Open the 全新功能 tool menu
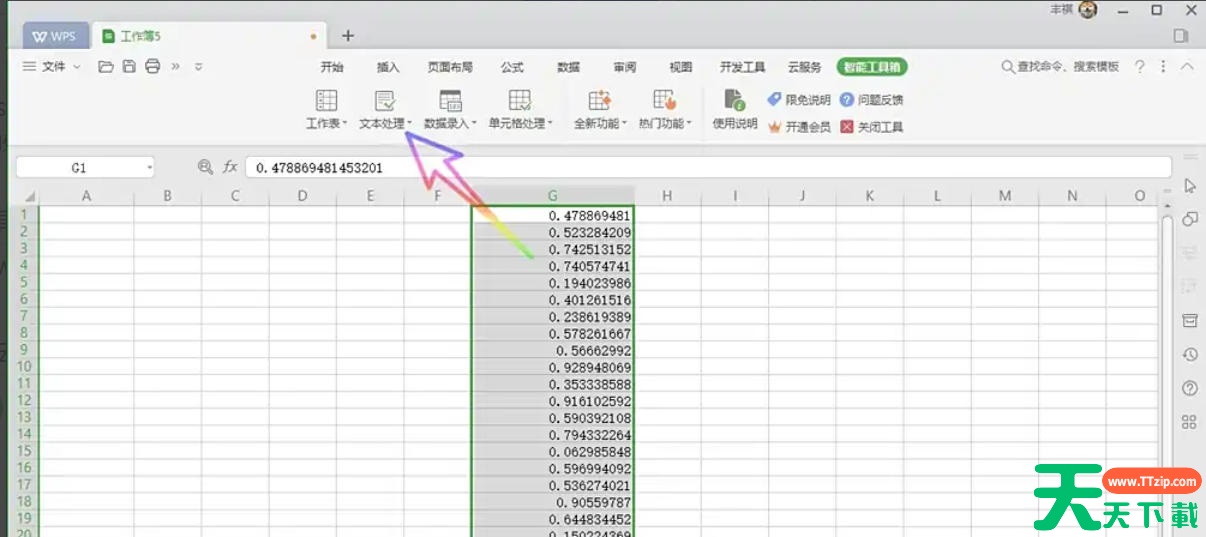The width and height of the screenshot is (1206, 537). (600, 111)
